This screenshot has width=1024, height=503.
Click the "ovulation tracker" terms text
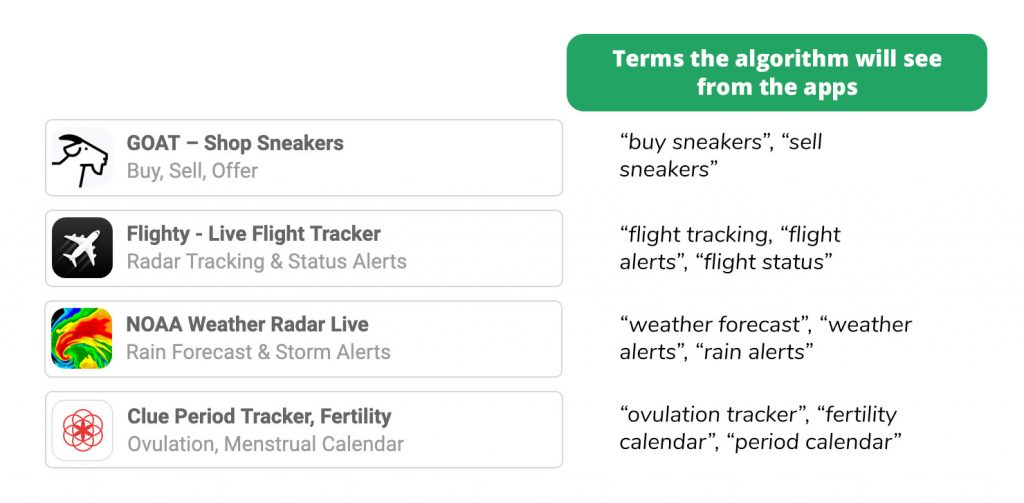coord(715,415)
